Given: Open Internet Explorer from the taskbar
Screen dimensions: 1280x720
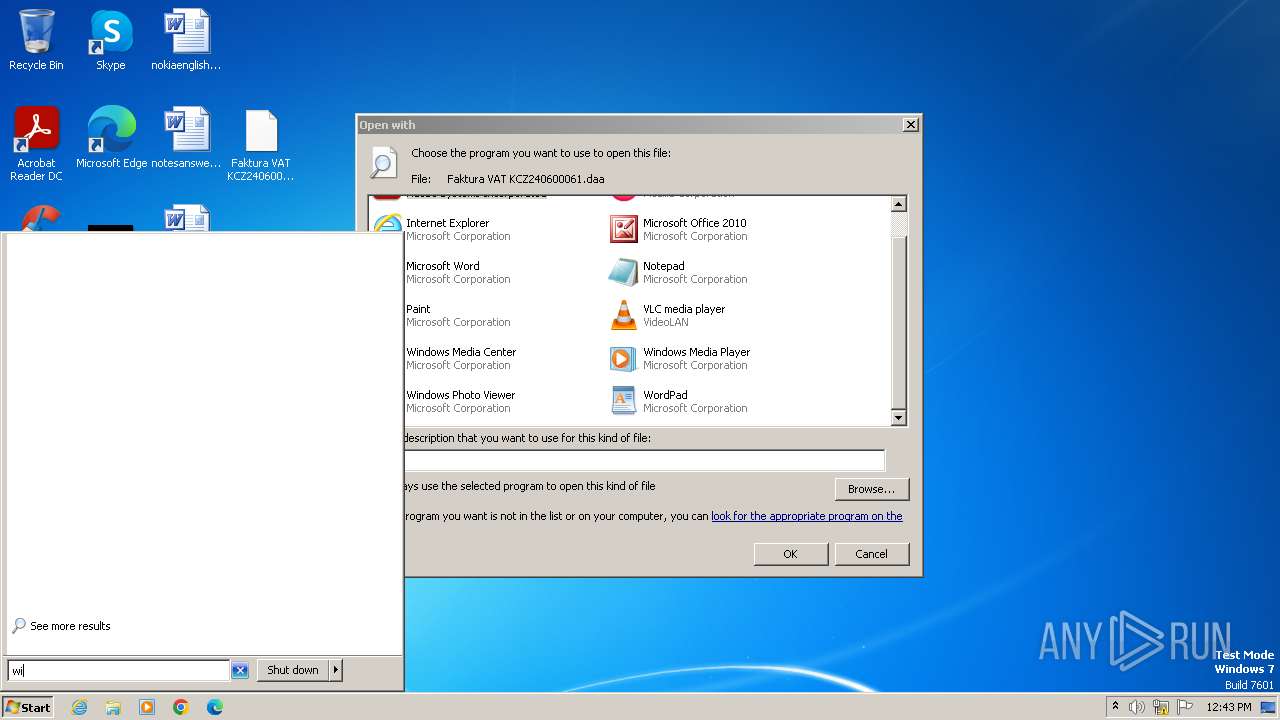Looking at the screenshot, I should 79,707.
